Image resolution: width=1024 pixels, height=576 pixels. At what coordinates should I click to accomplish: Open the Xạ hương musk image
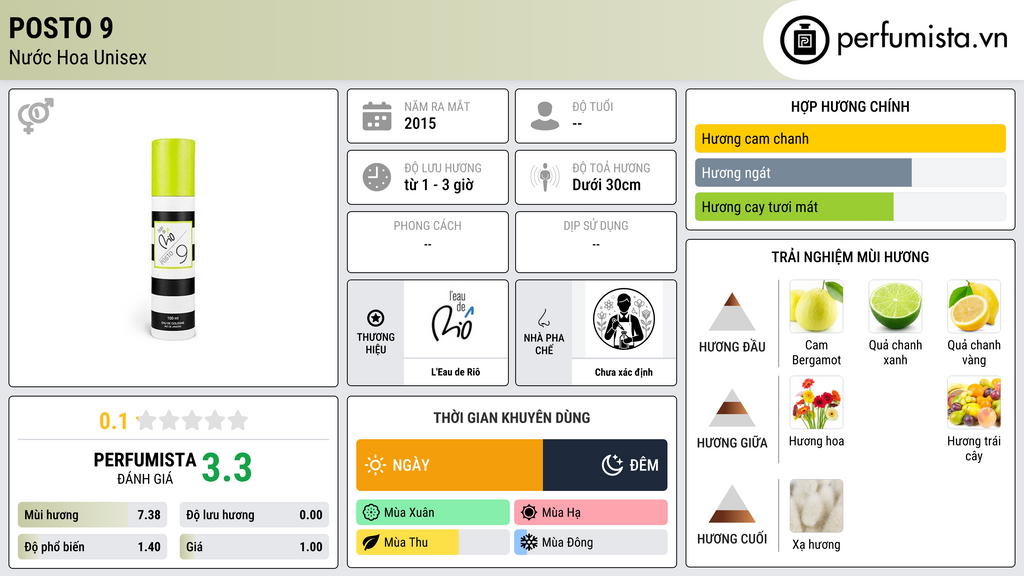tap(816, 506)
